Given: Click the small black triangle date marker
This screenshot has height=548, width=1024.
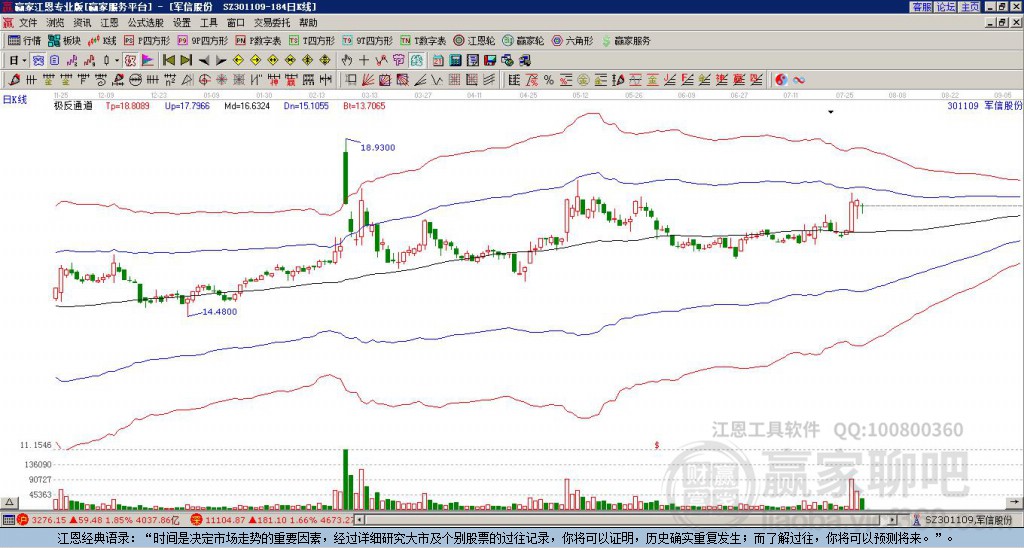Looking at the screenshot, I should point(831,112).
